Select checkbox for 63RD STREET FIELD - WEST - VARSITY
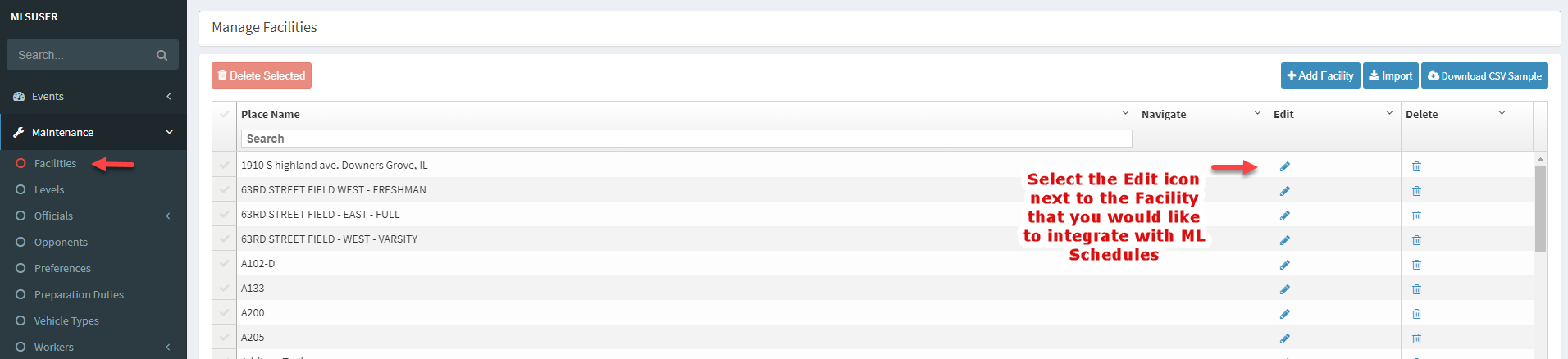This screenshot has width=1568, height=359. click(x=224, y=239)
